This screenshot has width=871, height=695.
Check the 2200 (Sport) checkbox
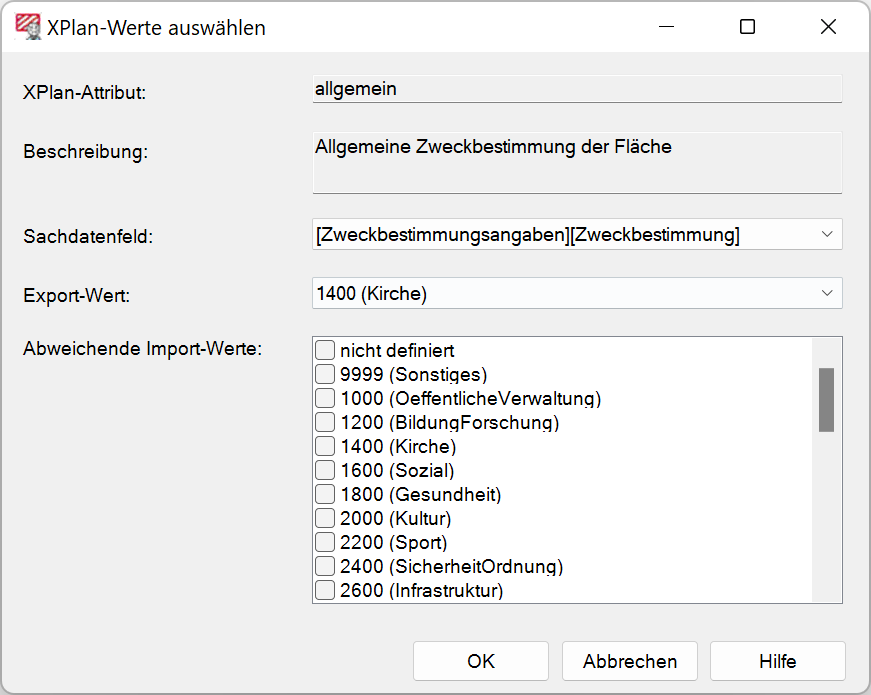[325, 543]
